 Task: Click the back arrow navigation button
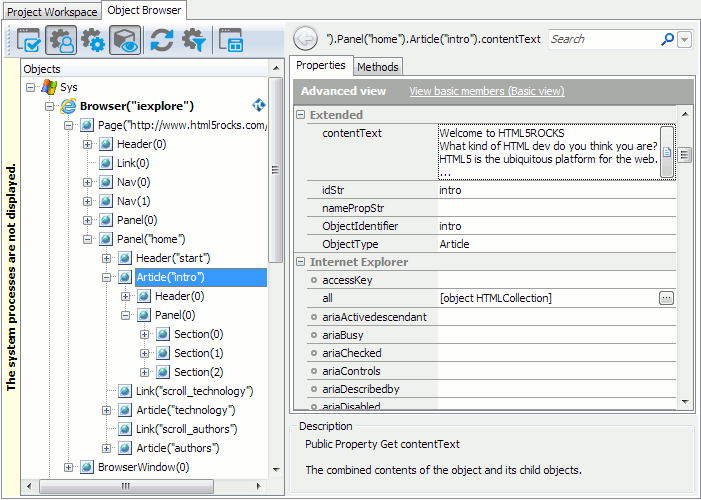306,39
